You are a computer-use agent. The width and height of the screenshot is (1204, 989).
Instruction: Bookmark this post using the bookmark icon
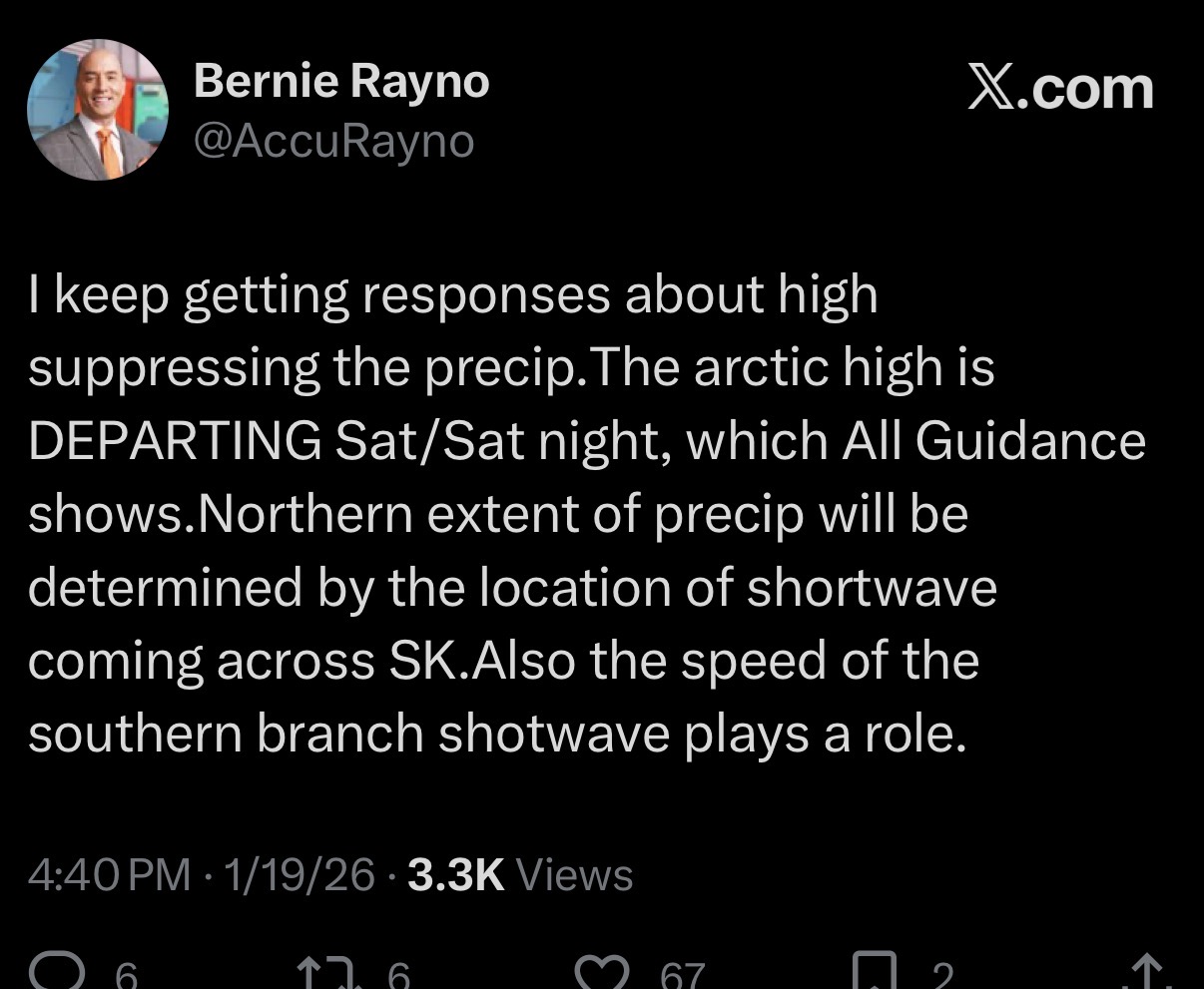872,972
